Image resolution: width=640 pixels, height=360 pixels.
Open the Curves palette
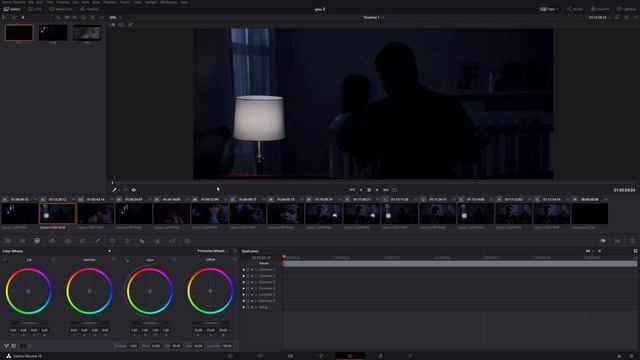click(82, 241)
